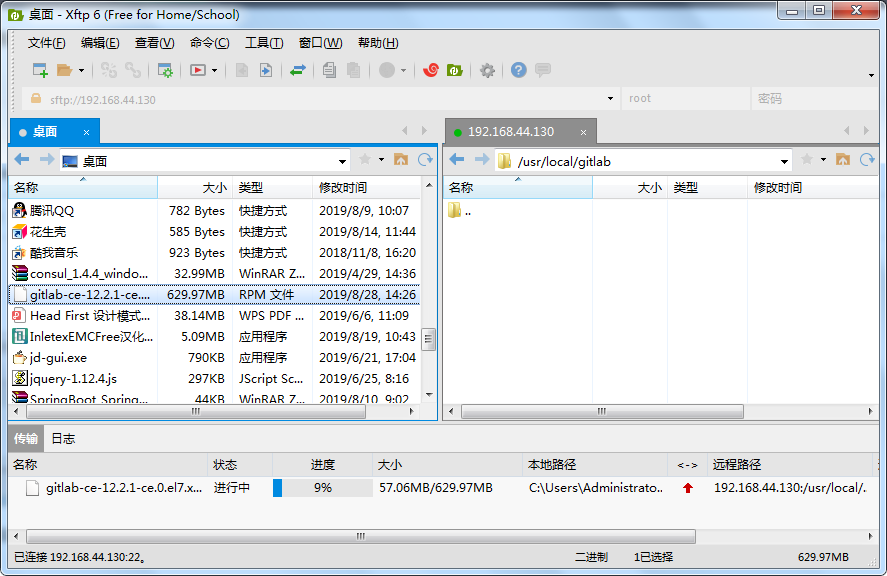Image resolution: width=887 pixels, height=576 pixels.
Task: Open the 窗口(W) menu
Action: [x=320, y=43]
